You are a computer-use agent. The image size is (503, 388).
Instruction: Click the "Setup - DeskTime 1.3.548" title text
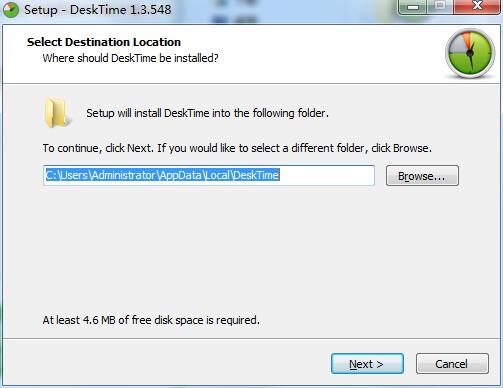[98, 10]
